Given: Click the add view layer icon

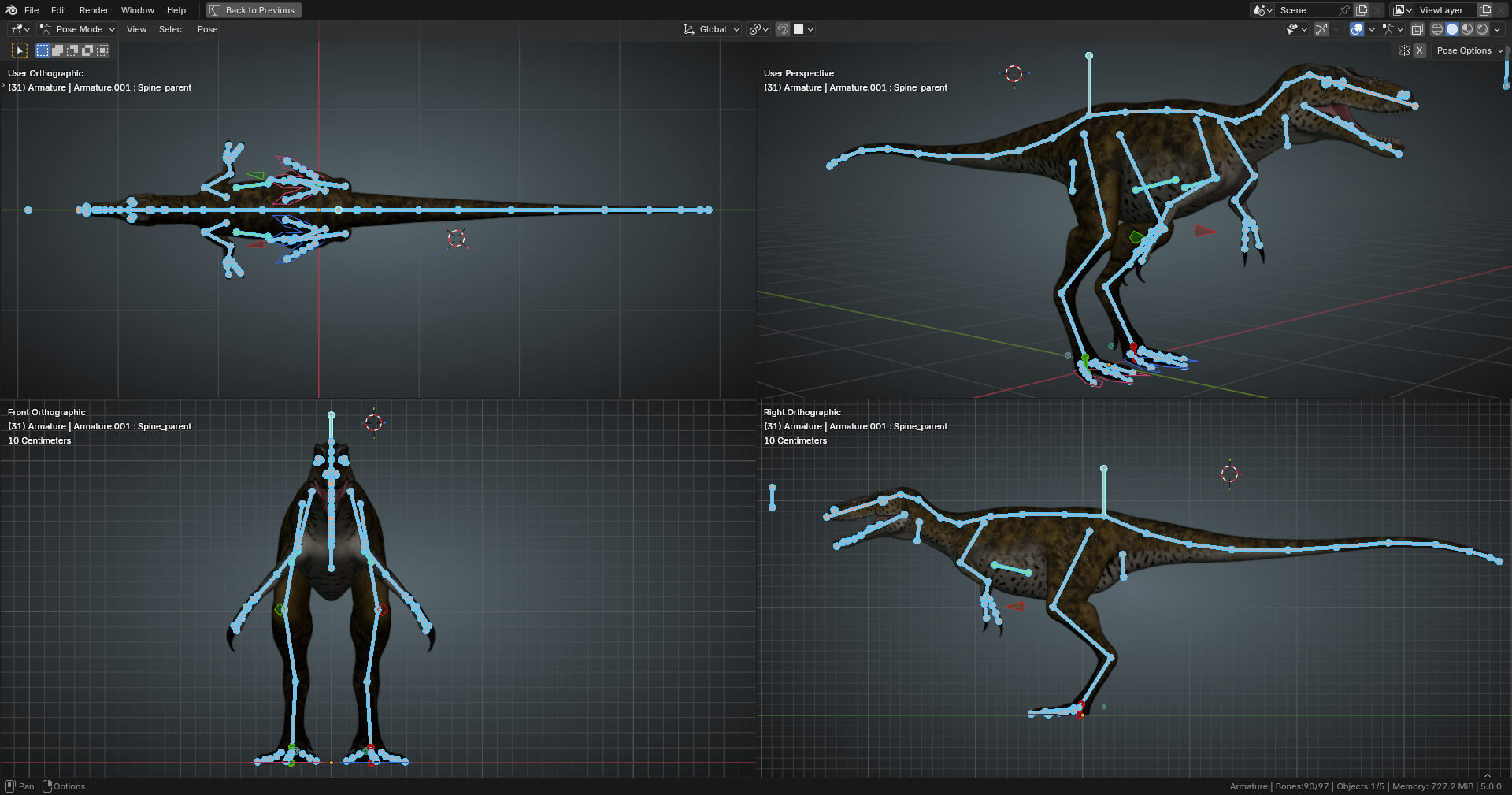Looking at the screenshot, I should [x=1485, y=10].
